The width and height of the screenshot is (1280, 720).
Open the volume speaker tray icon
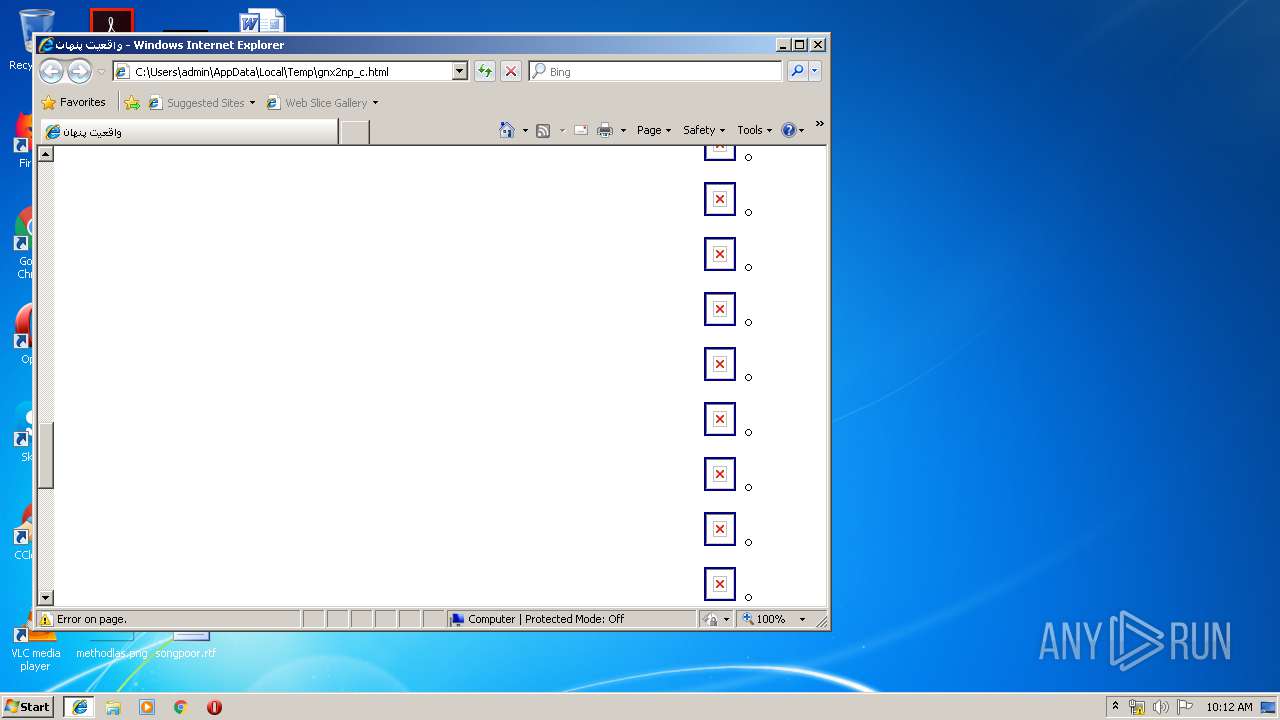[x=1161, y=707]
